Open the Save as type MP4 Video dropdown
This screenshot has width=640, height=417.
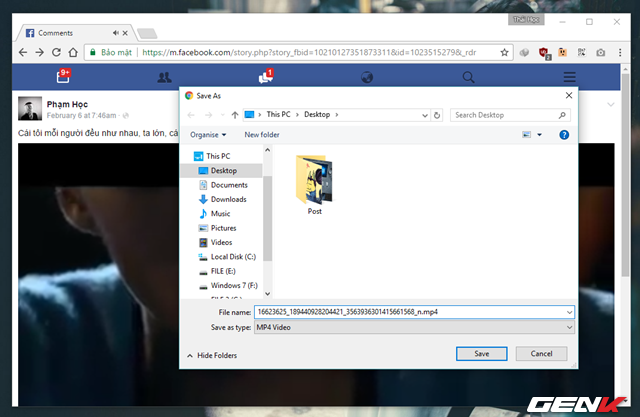click(414, 327)
